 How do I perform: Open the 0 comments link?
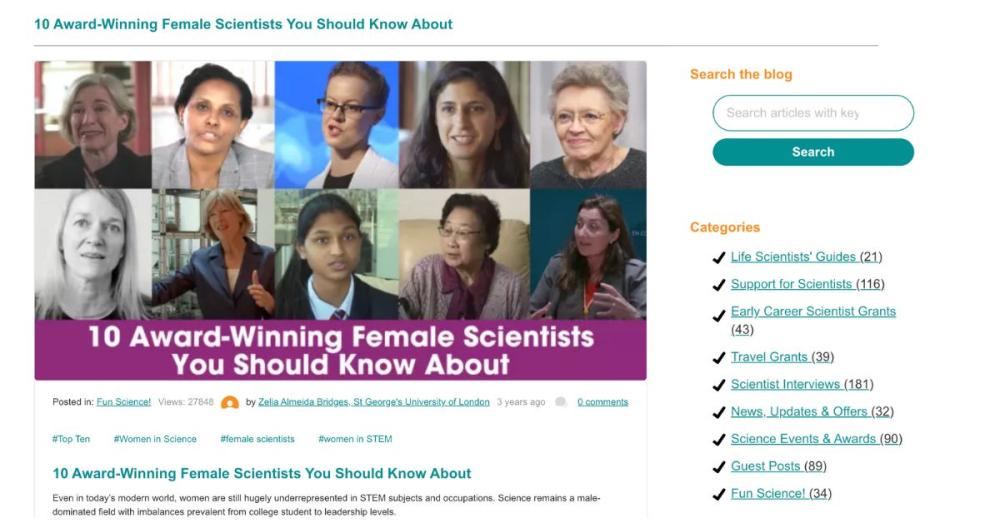[602, 402]
